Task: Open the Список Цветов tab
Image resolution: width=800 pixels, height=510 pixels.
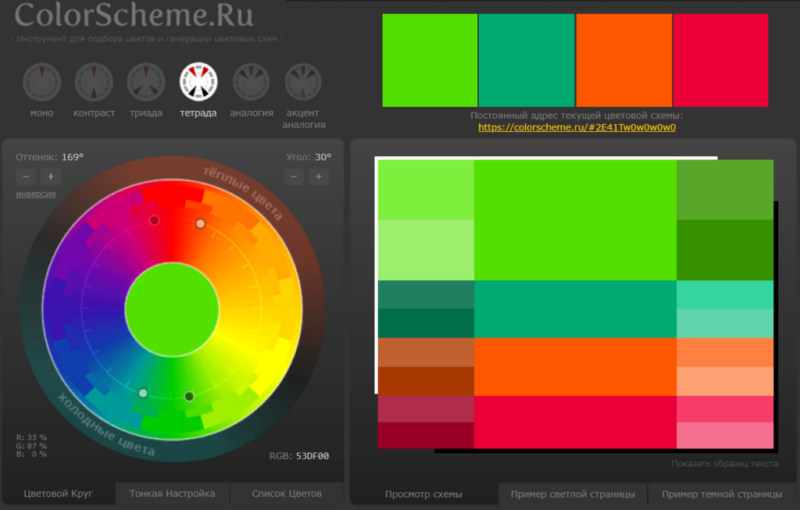Action: 287,494
